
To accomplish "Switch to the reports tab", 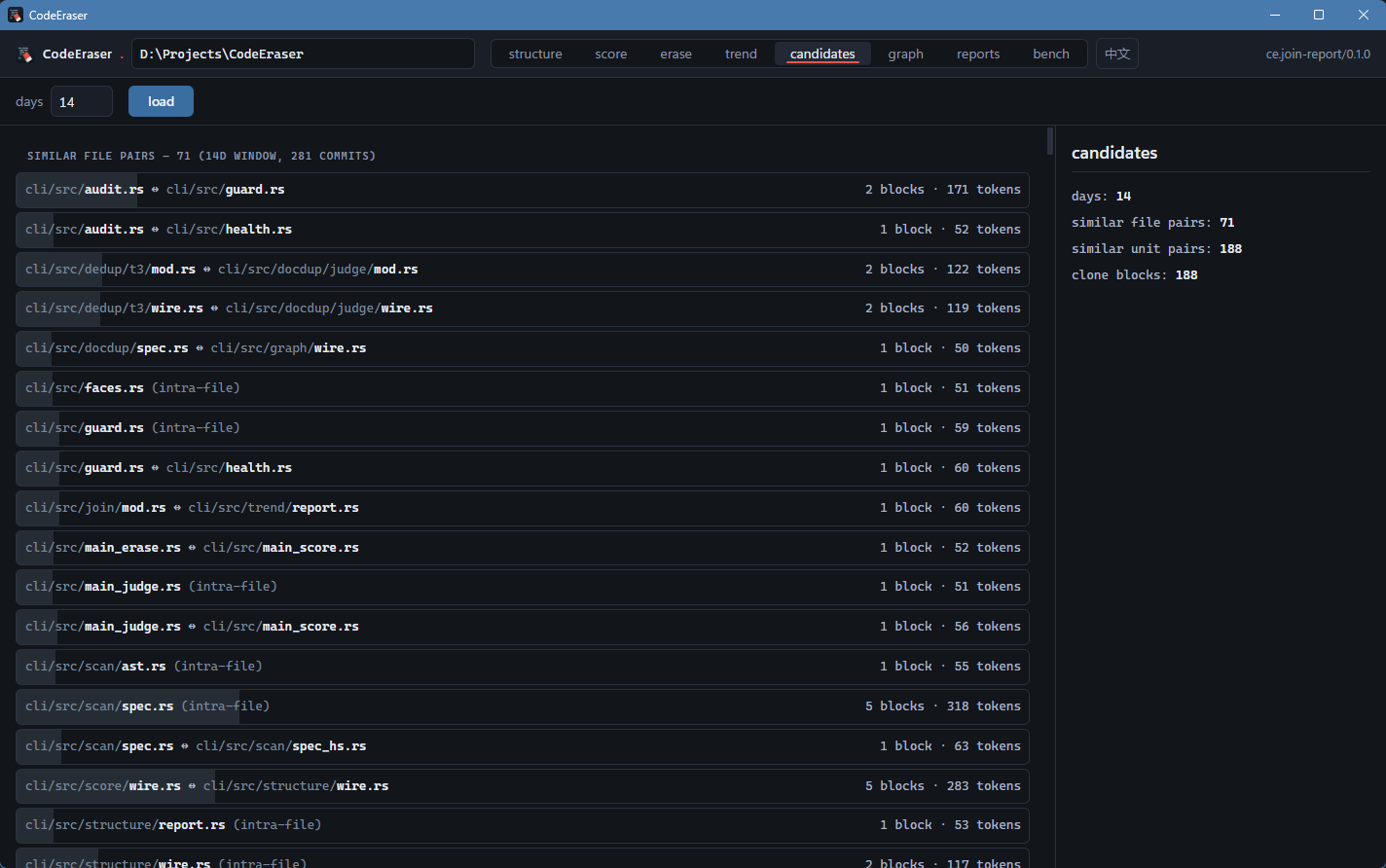I will click(978, 54).
